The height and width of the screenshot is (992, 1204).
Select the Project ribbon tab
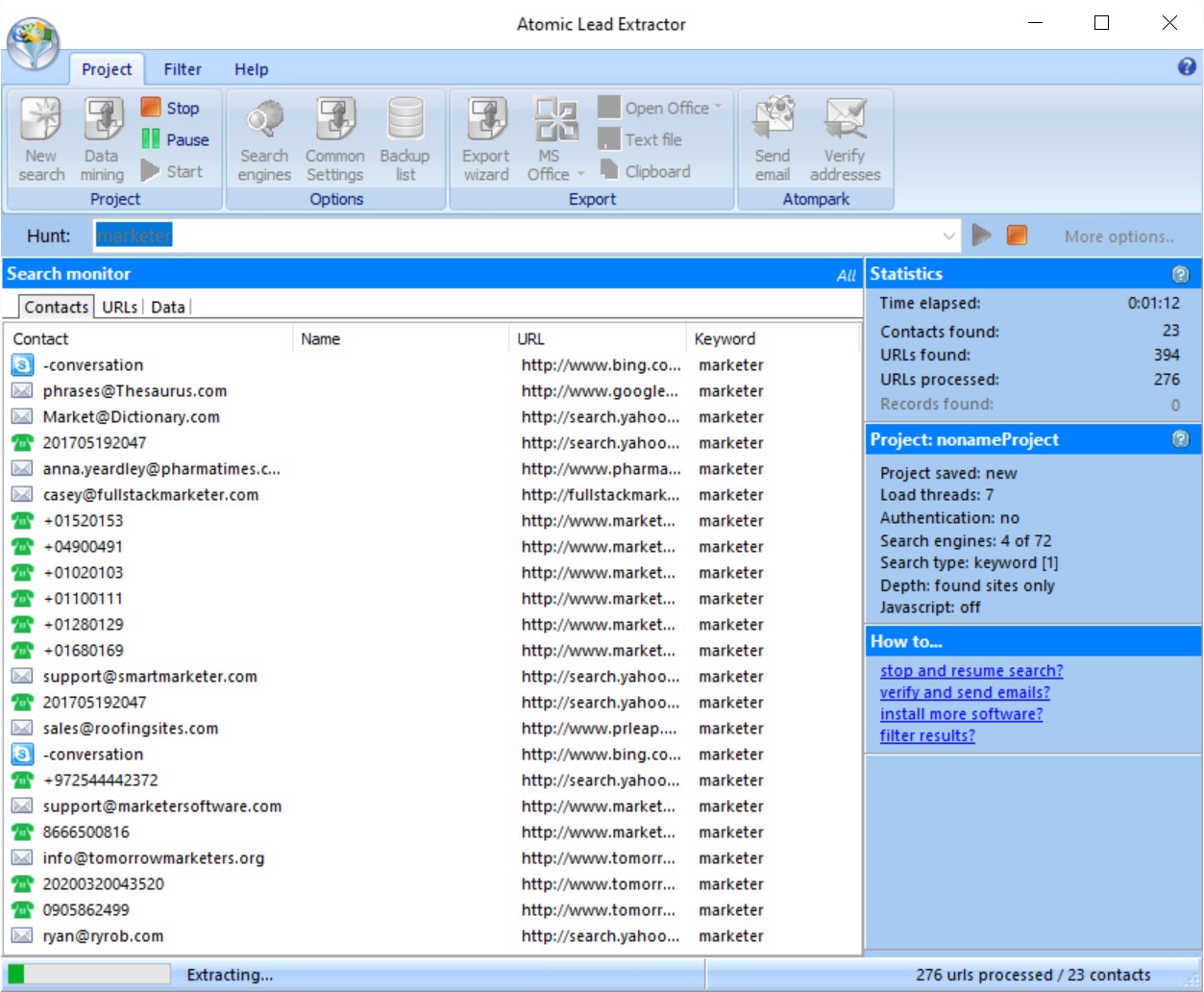(x=107, y=69)
